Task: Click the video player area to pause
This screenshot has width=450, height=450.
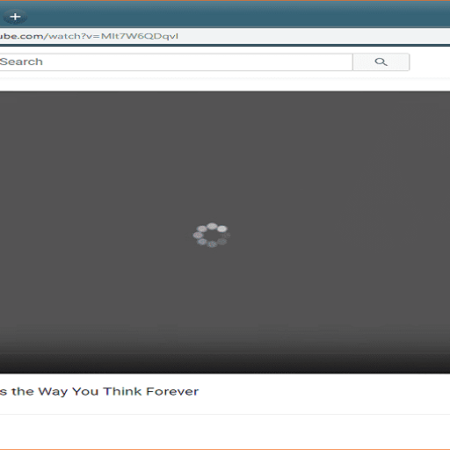Action: (x=225, y=232)
